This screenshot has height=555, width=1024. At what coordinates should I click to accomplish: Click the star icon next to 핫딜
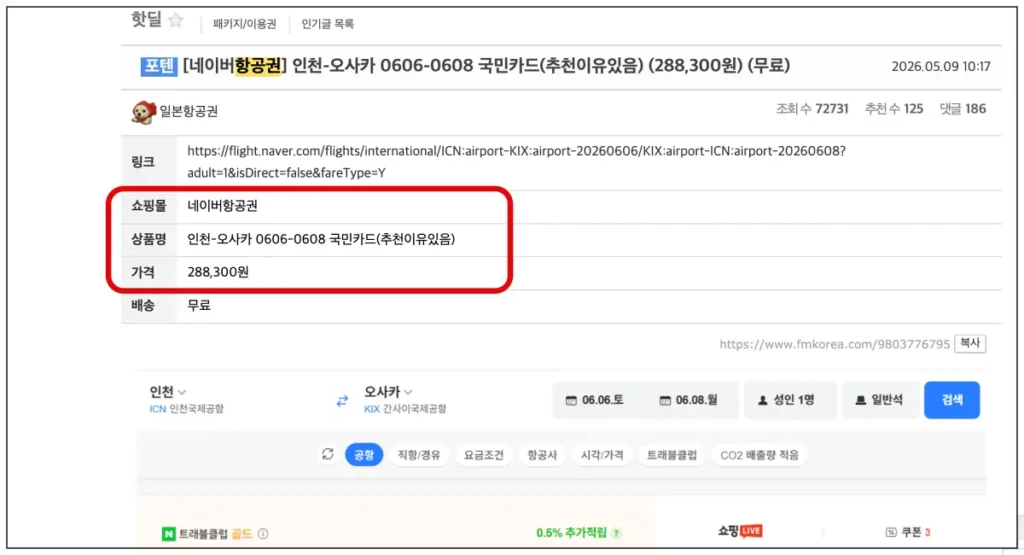(176, 20)
